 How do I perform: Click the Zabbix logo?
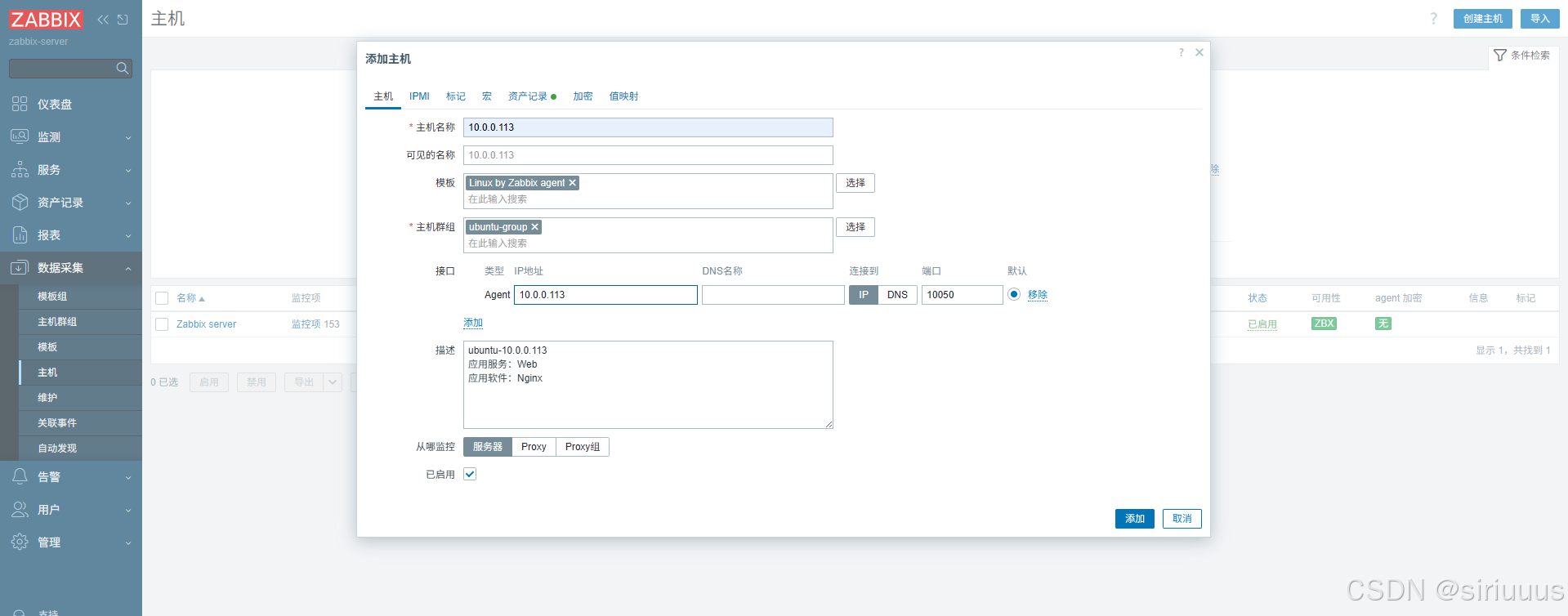tap(46, 19)
